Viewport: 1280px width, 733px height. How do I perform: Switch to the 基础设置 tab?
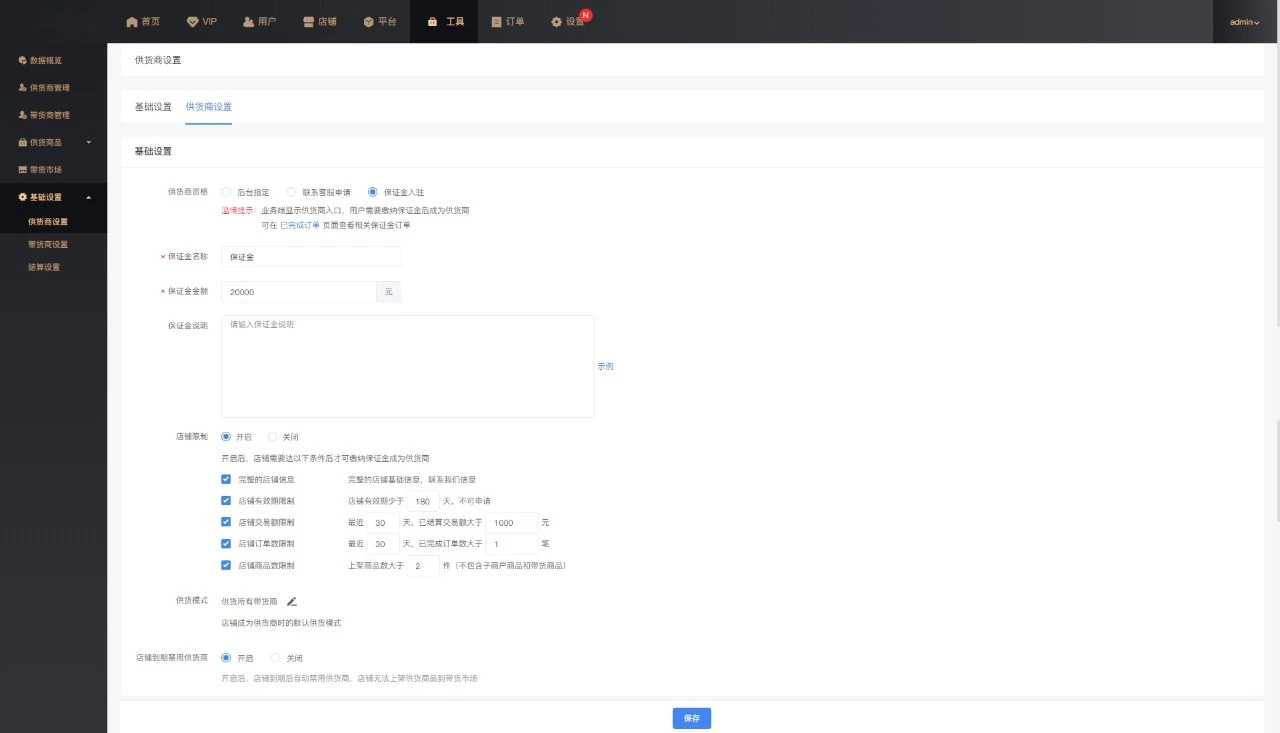click(153, 107)
